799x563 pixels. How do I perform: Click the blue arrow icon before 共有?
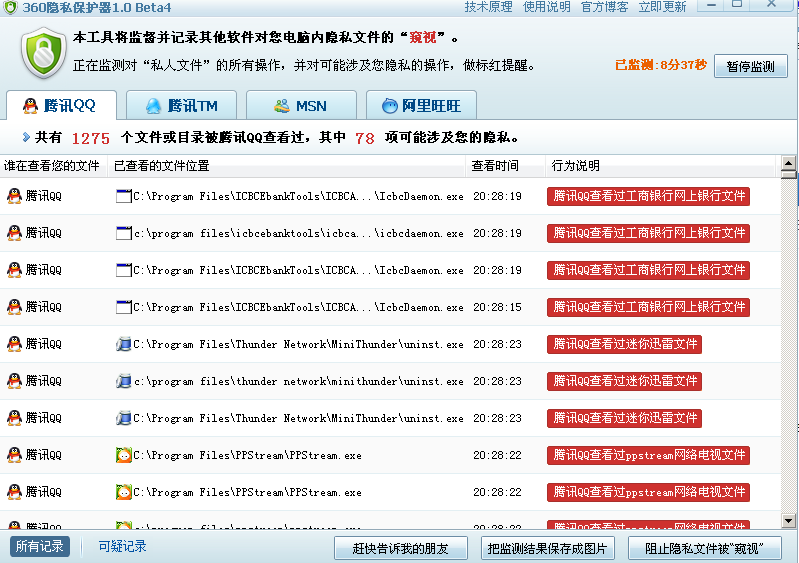[26, 137]
